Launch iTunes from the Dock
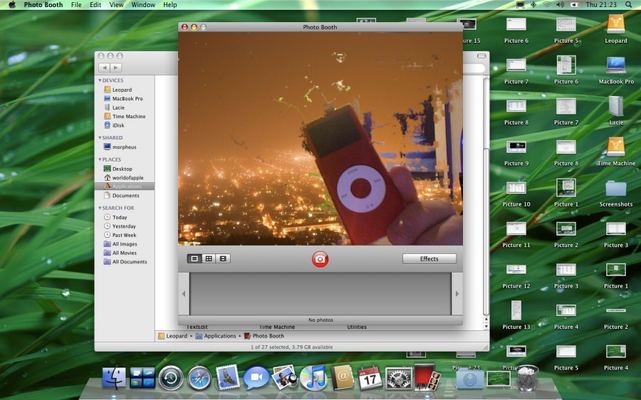641x400 pixels. [x=313, y=378]
